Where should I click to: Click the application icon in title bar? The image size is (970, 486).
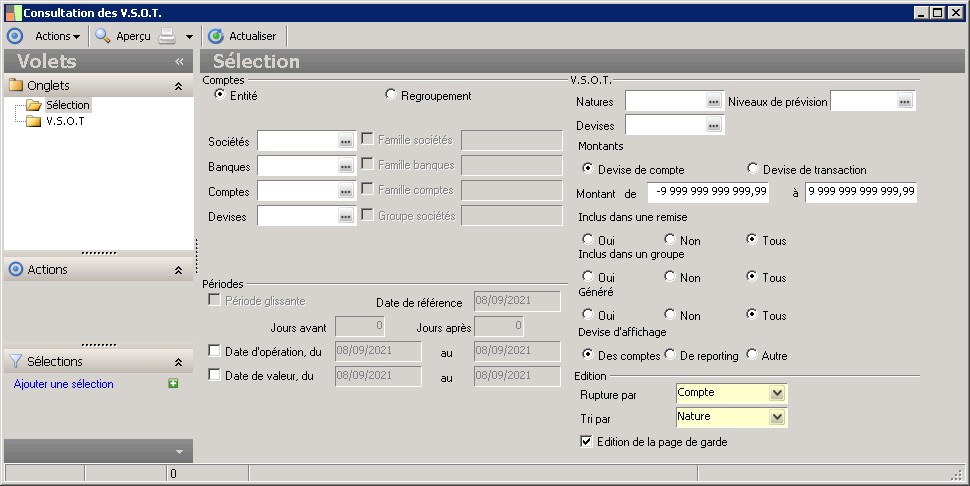[13, 12]
